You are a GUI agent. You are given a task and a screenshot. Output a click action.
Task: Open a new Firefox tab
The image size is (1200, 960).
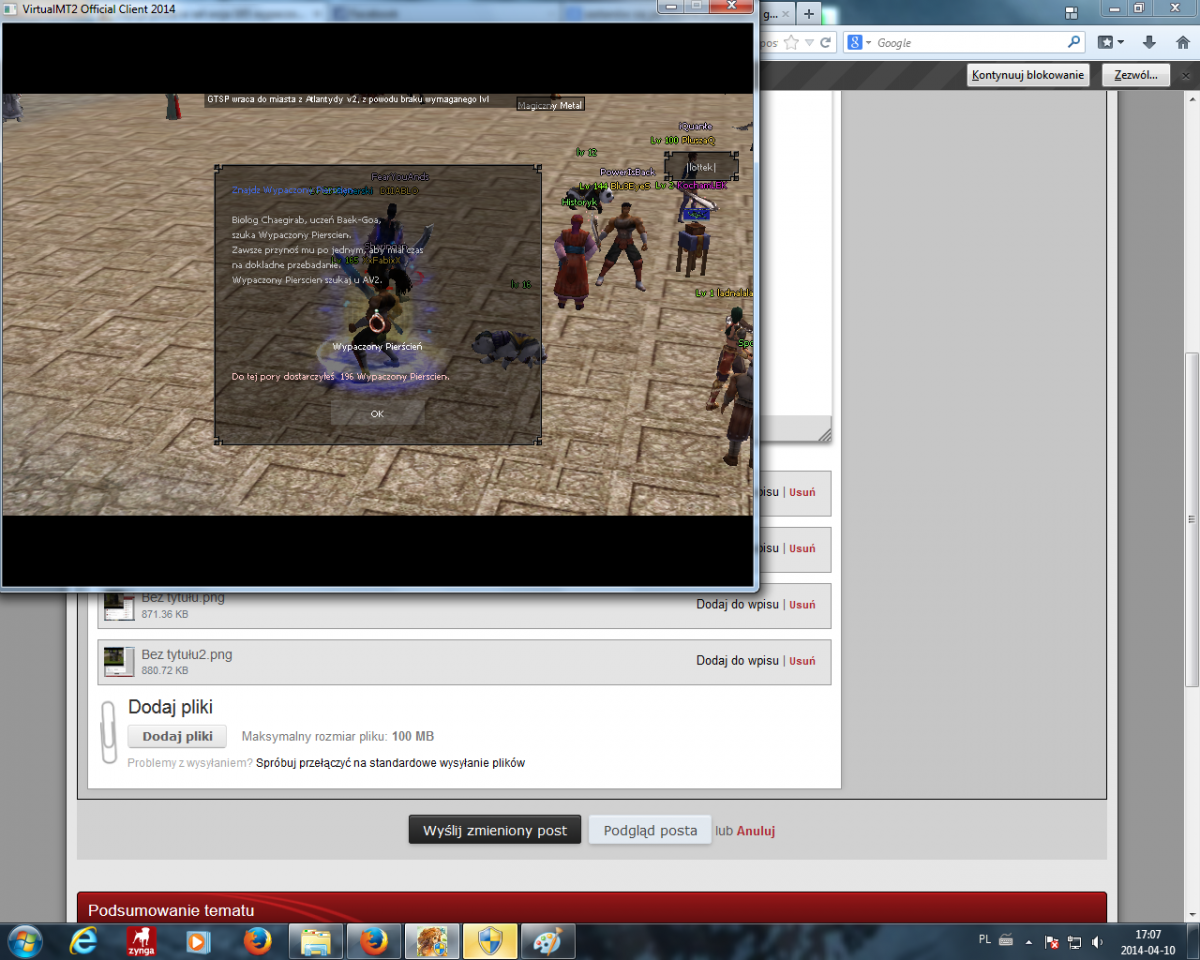tap(809, 13)
